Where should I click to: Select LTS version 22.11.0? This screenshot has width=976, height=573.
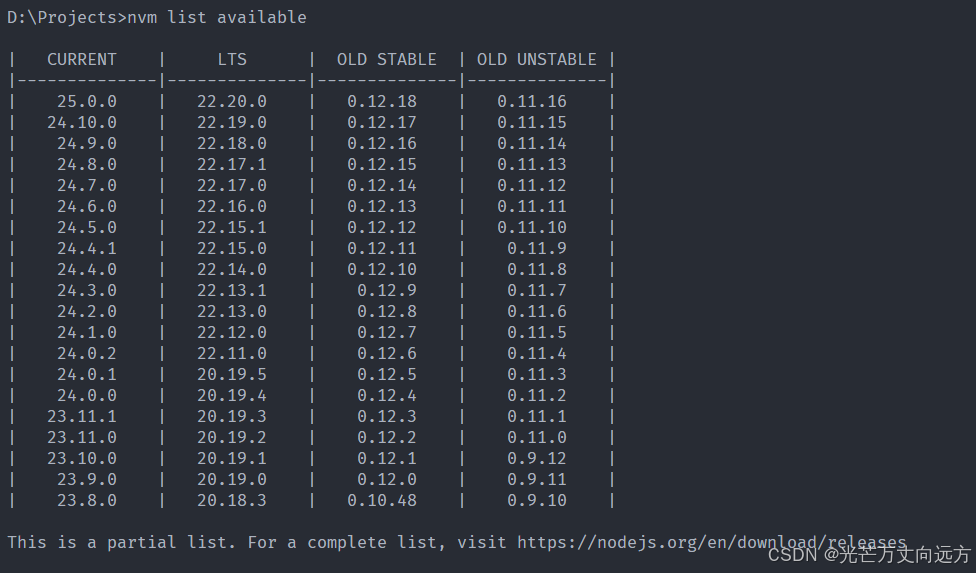[232, 353]
